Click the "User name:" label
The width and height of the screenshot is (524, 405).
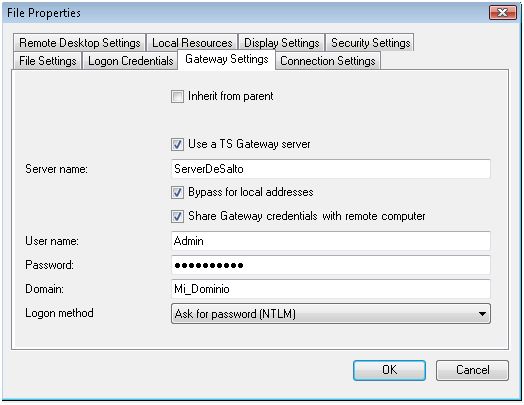pyautogui.click(x=52, y=241)
